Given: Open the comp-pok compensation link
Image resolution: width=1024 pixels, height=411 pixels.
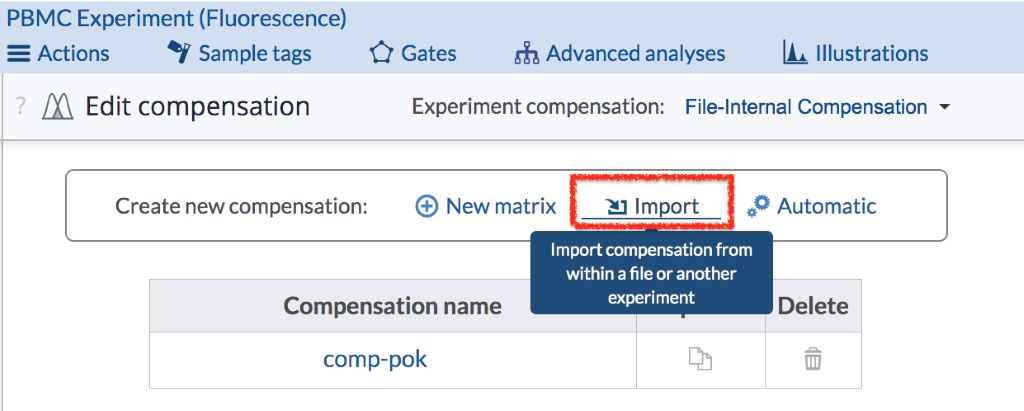Looking at the screenshot, I should click(375, 359).
